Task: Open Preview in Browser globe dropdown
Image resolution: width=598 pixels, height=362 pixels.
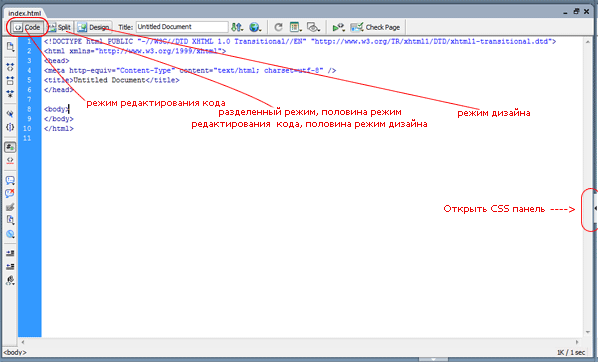Action: click(255, 27)
